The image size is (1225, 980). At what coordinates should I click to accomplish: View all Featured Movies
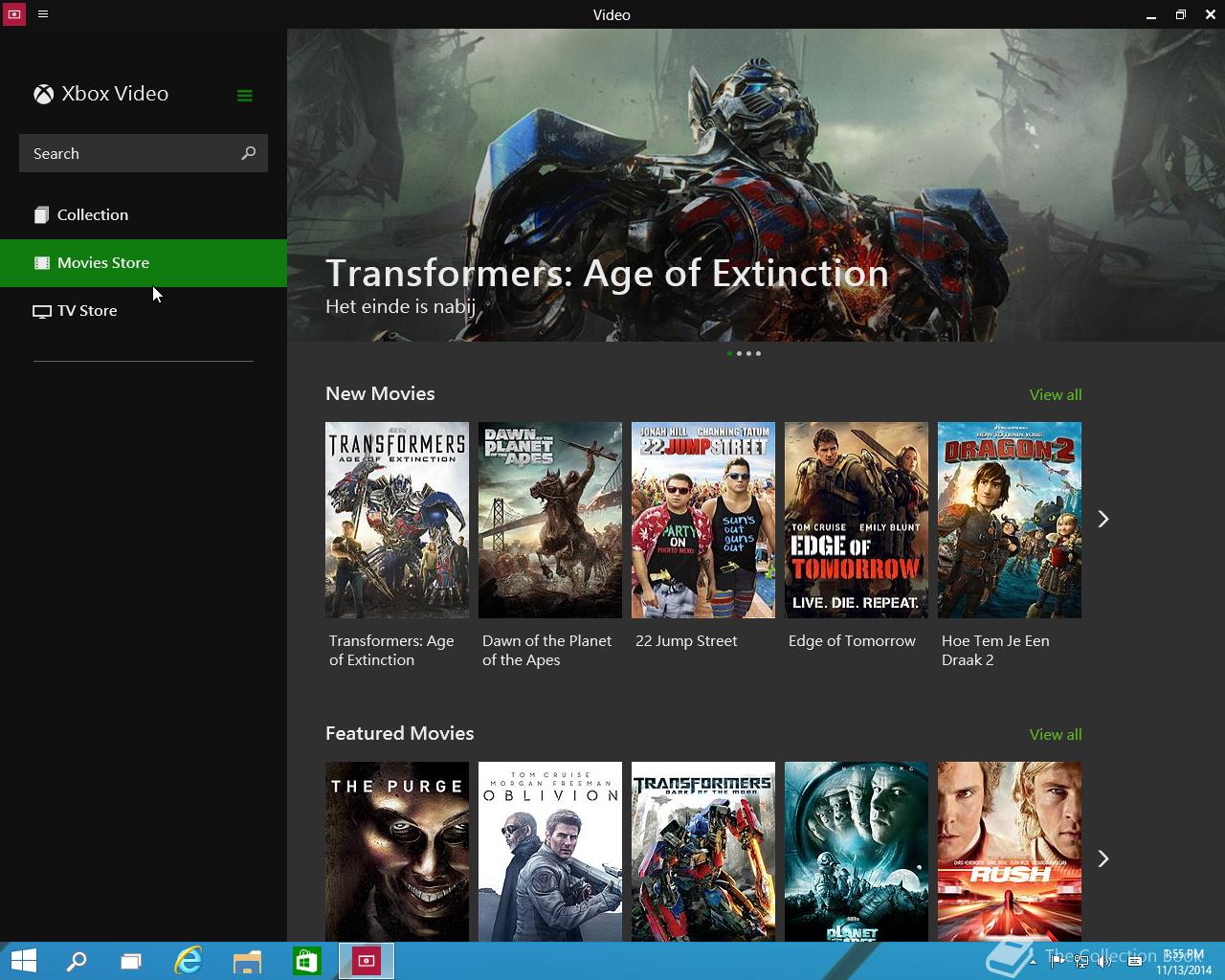1056,734
